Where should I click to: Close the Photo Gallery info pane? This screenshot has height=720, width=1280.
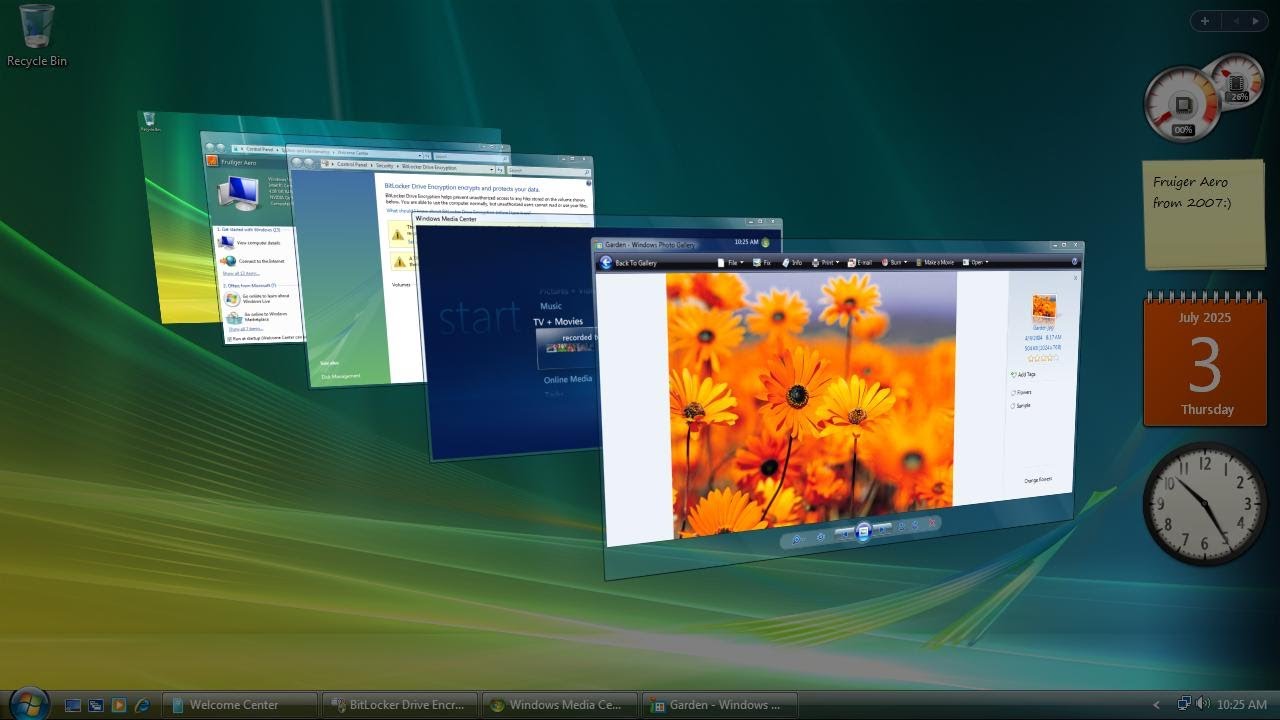click(x=1076, y=277)
